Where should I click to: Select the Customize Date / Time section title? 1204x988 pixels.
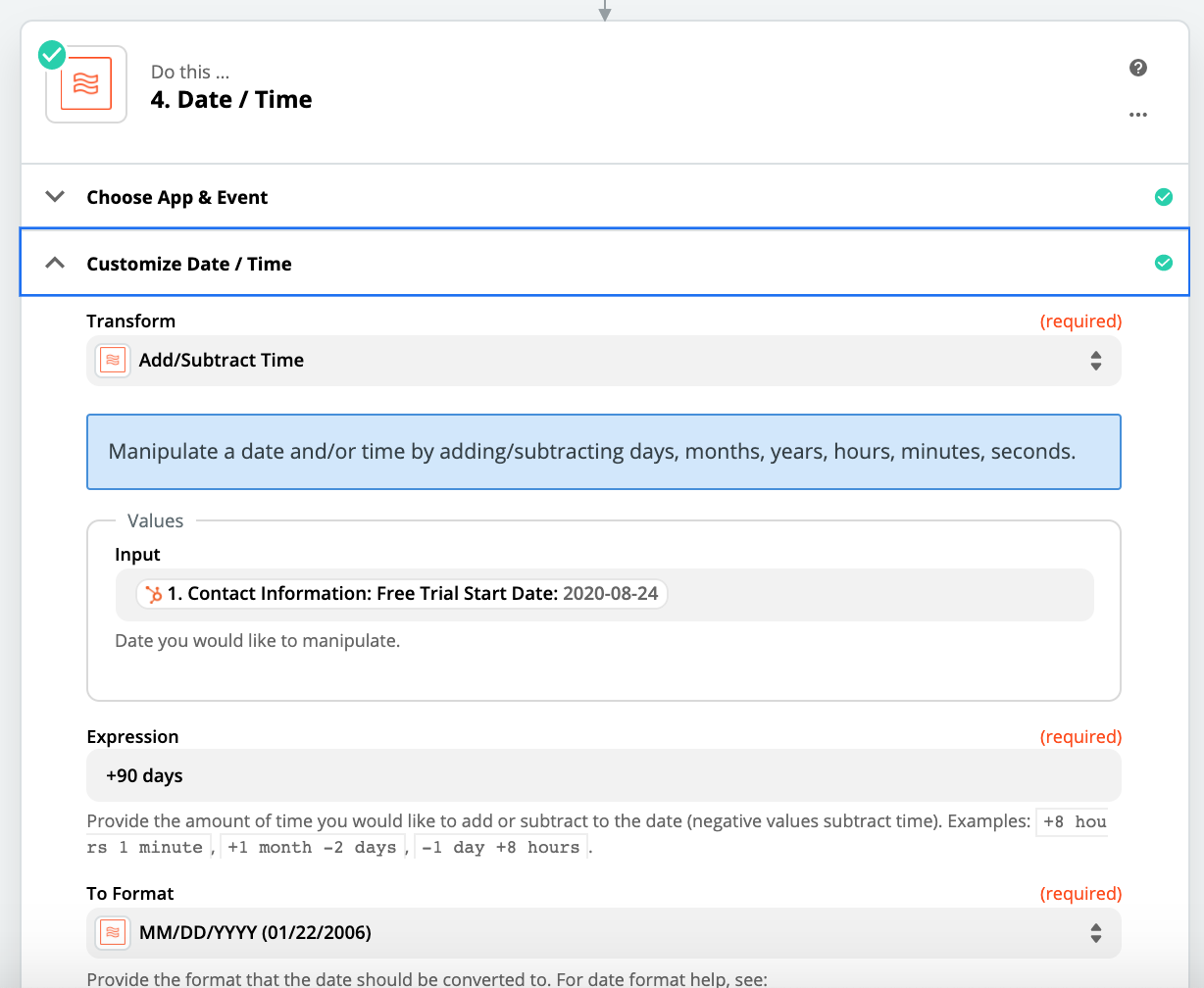(188, 264)
